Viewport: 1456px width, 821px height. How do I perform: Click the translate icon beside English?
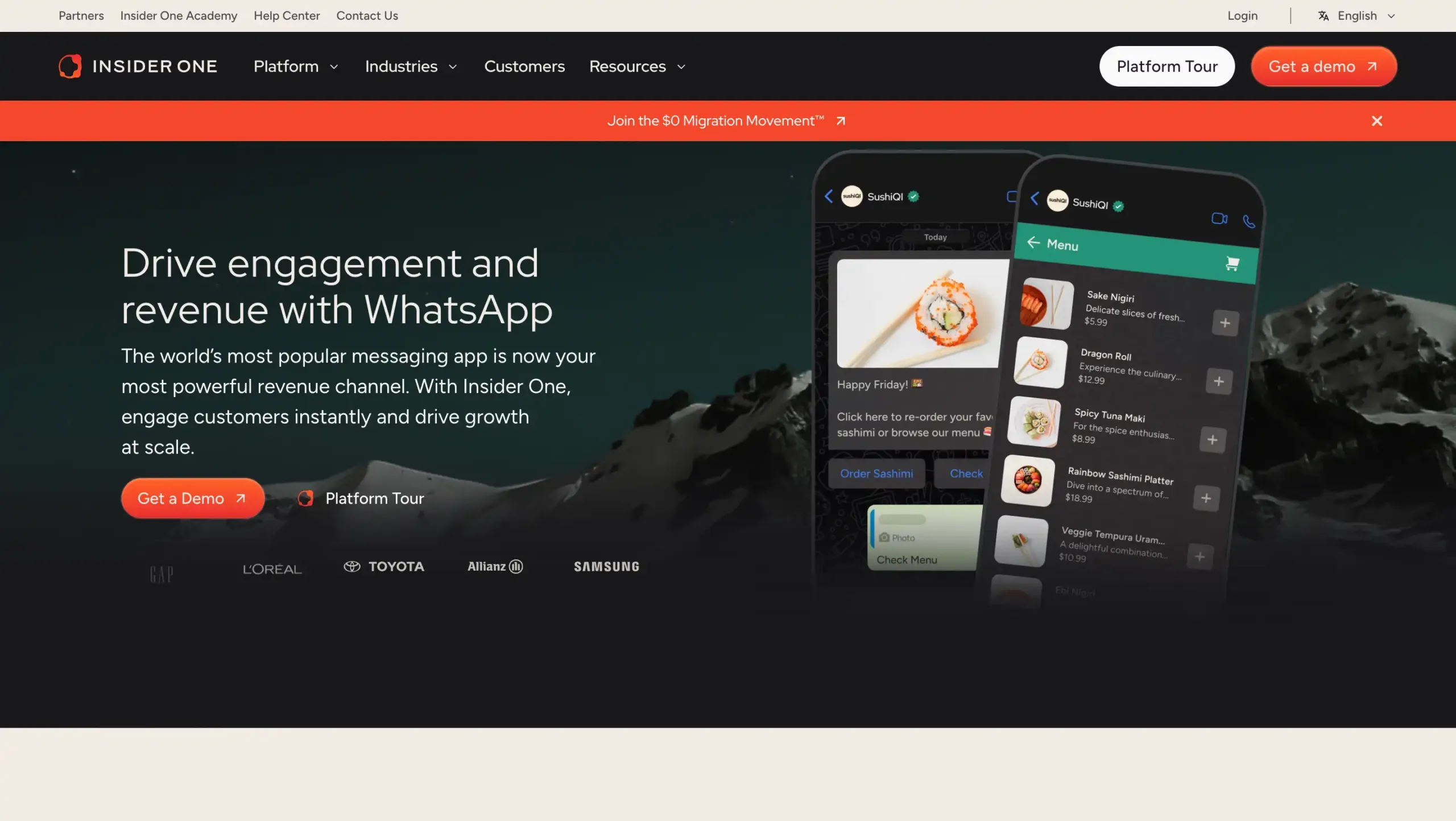pyautogui.click(x=1324, y=15)
